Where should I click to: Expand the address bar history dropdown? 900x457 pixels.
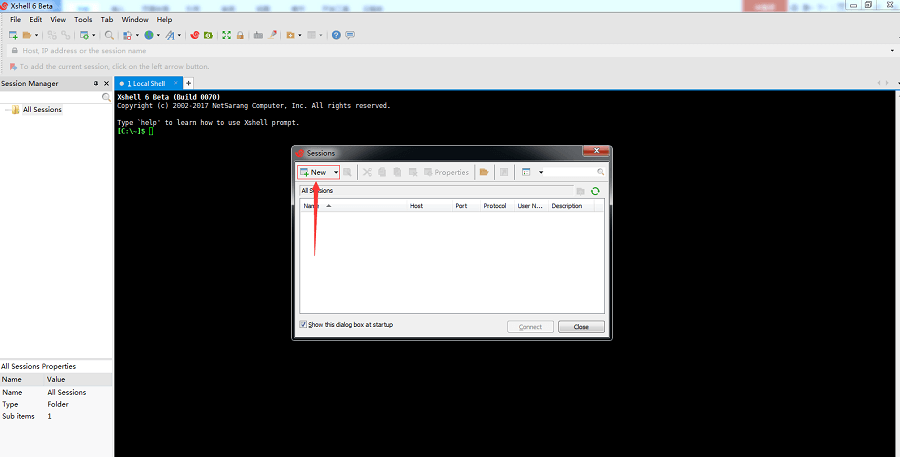pos(892,51)
